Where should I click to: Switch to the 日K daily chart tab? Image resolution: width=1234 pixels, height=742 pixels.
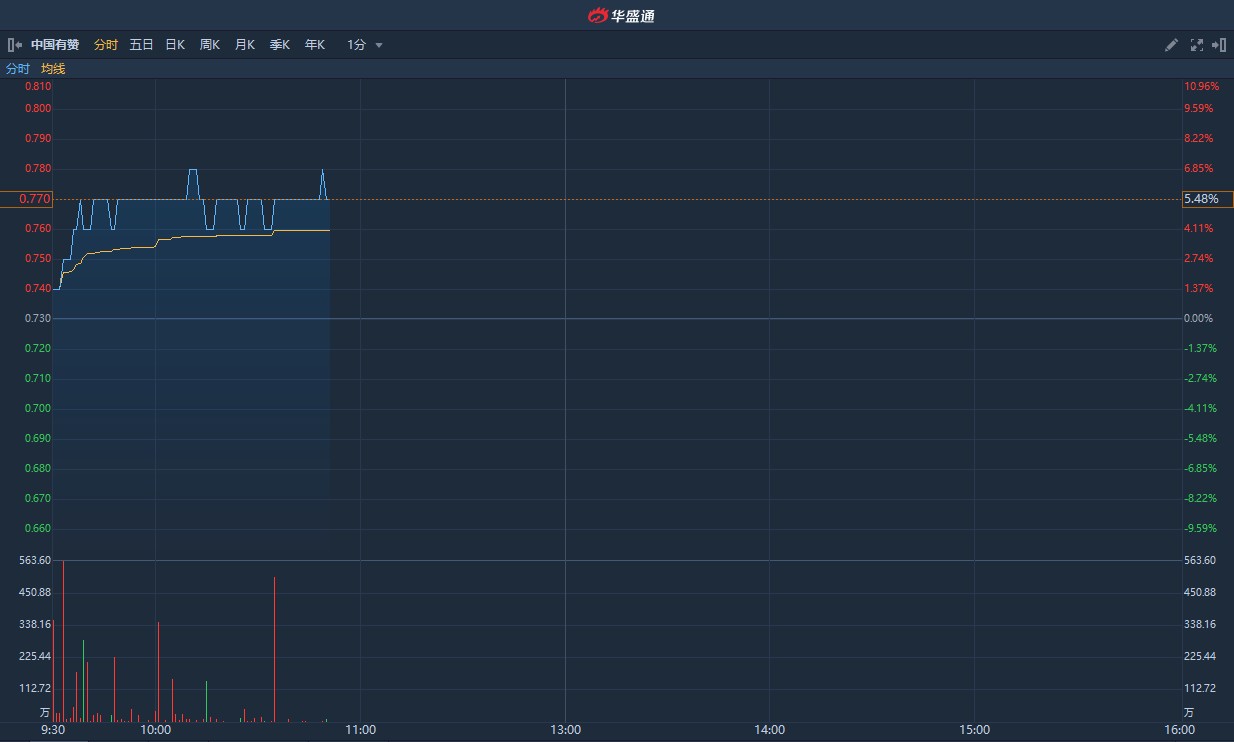tap(174, 45)
